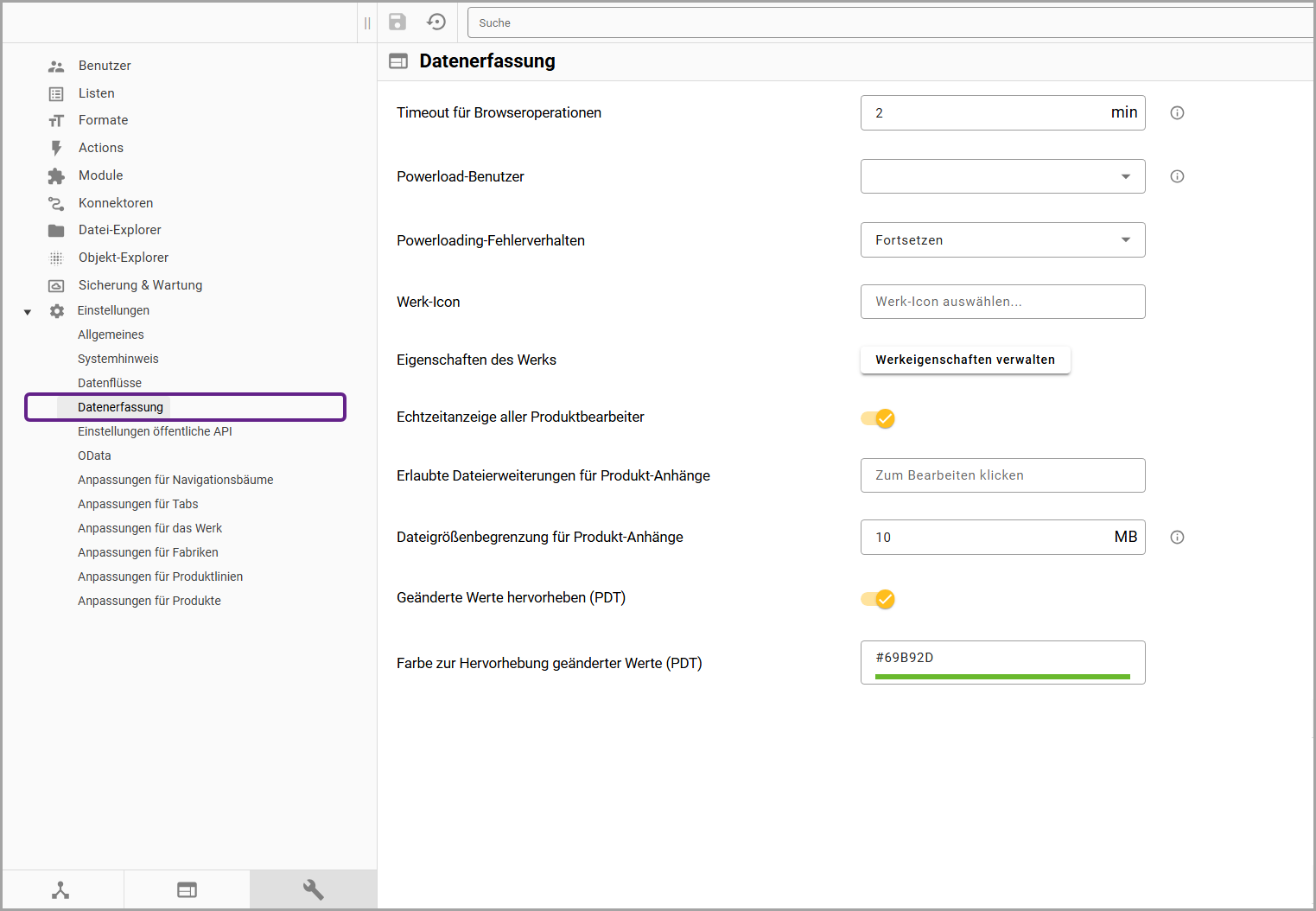Select Anpassungen für Tabs in settings
This screenshot has height=911, width=1316.
(138, 504)
